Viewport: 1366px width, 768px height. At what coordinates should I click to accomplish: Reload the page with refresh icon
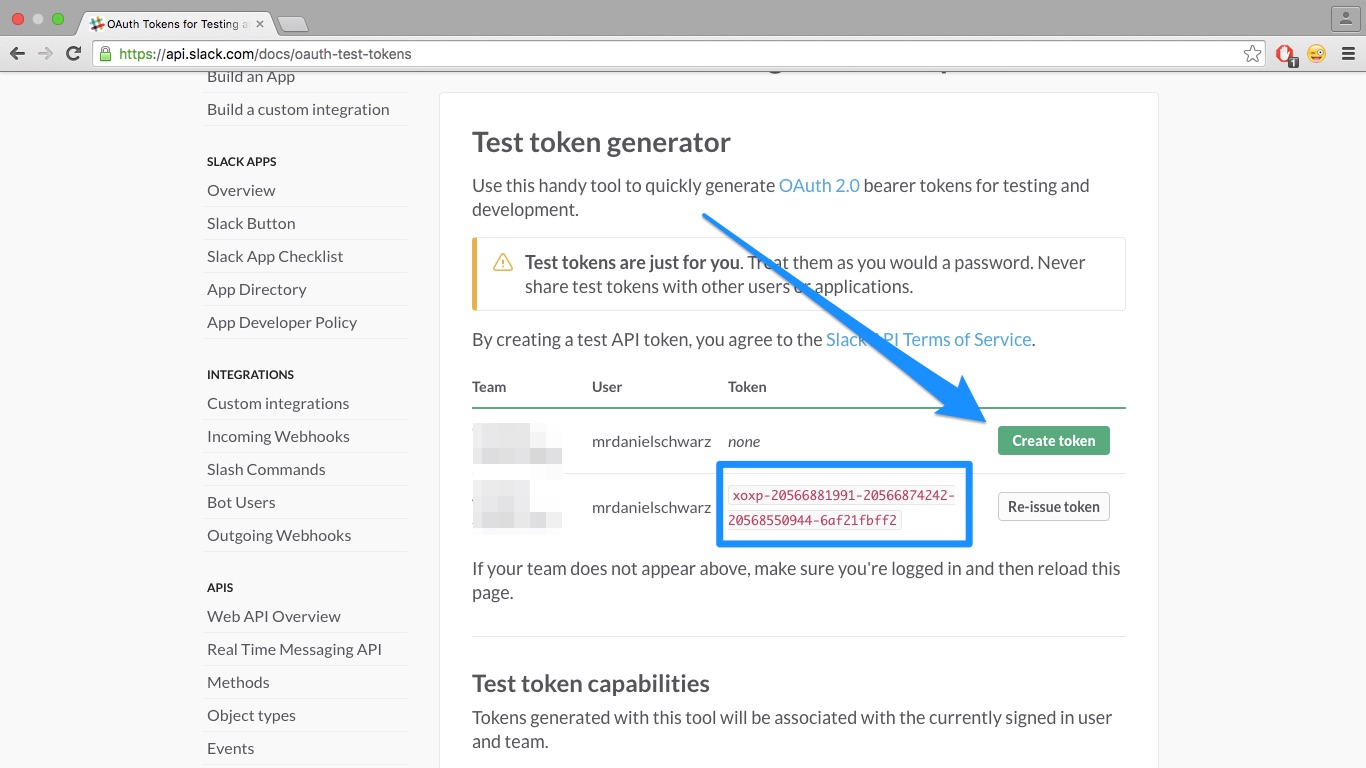coord(73,54)
